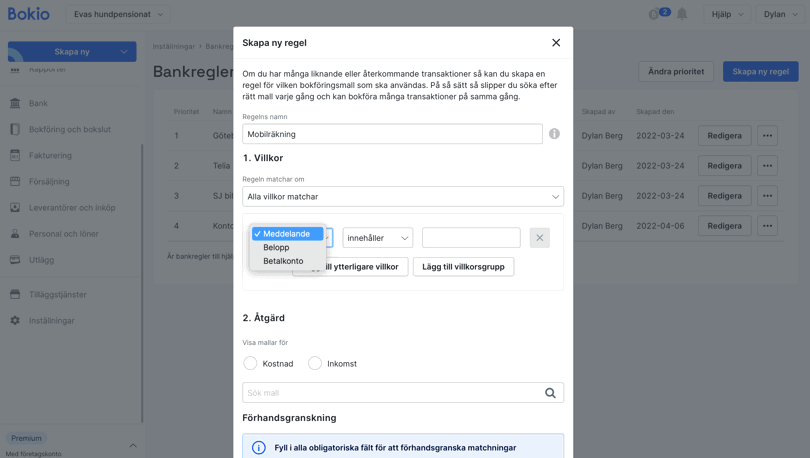
Task: Select the Inkomst radio button
Action: (315, 363)
